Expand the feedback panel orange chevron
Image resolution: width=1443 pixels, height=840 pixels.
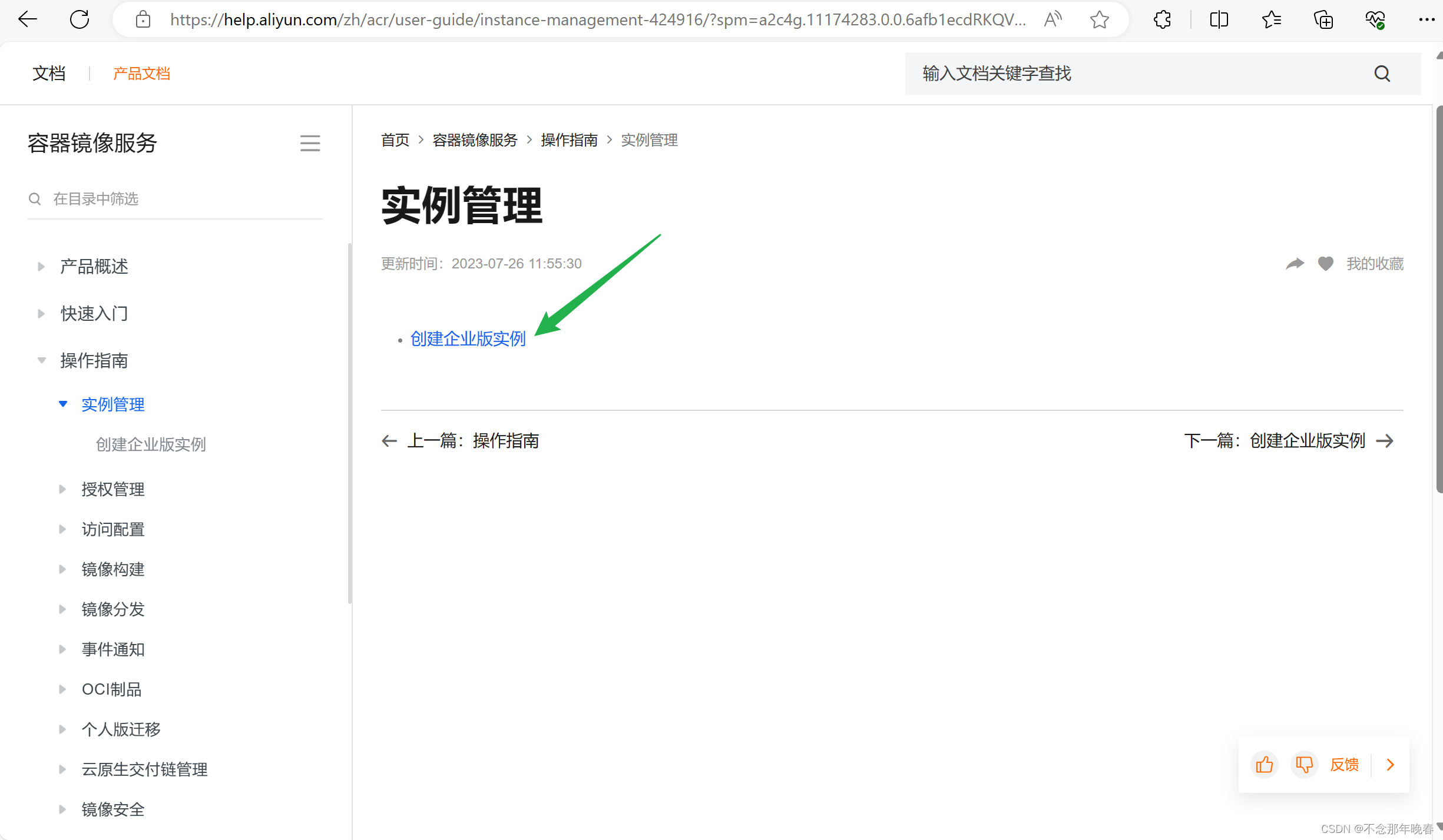1391,765
